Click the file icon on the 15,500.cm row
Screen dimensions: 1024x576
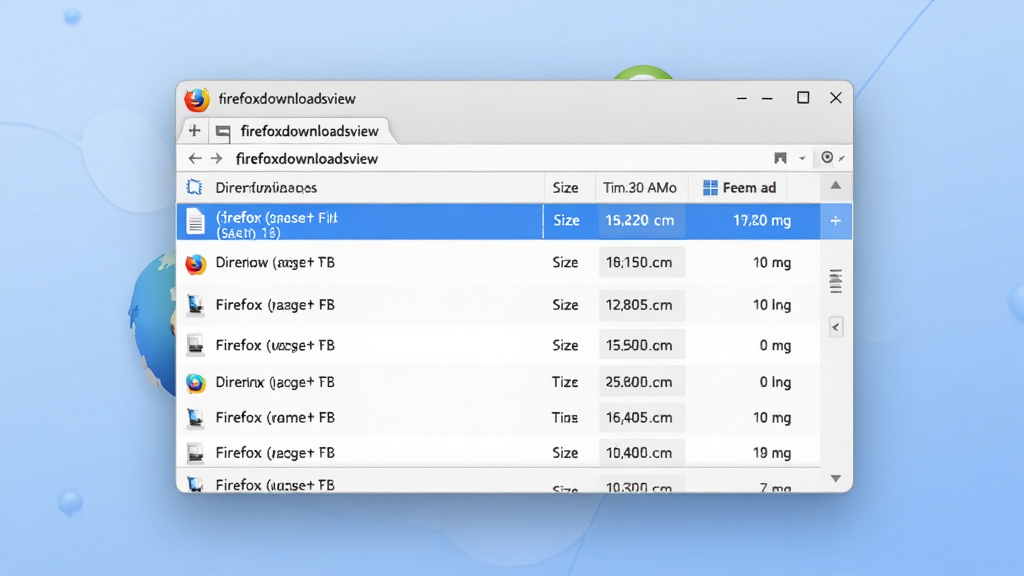(195, 345)
